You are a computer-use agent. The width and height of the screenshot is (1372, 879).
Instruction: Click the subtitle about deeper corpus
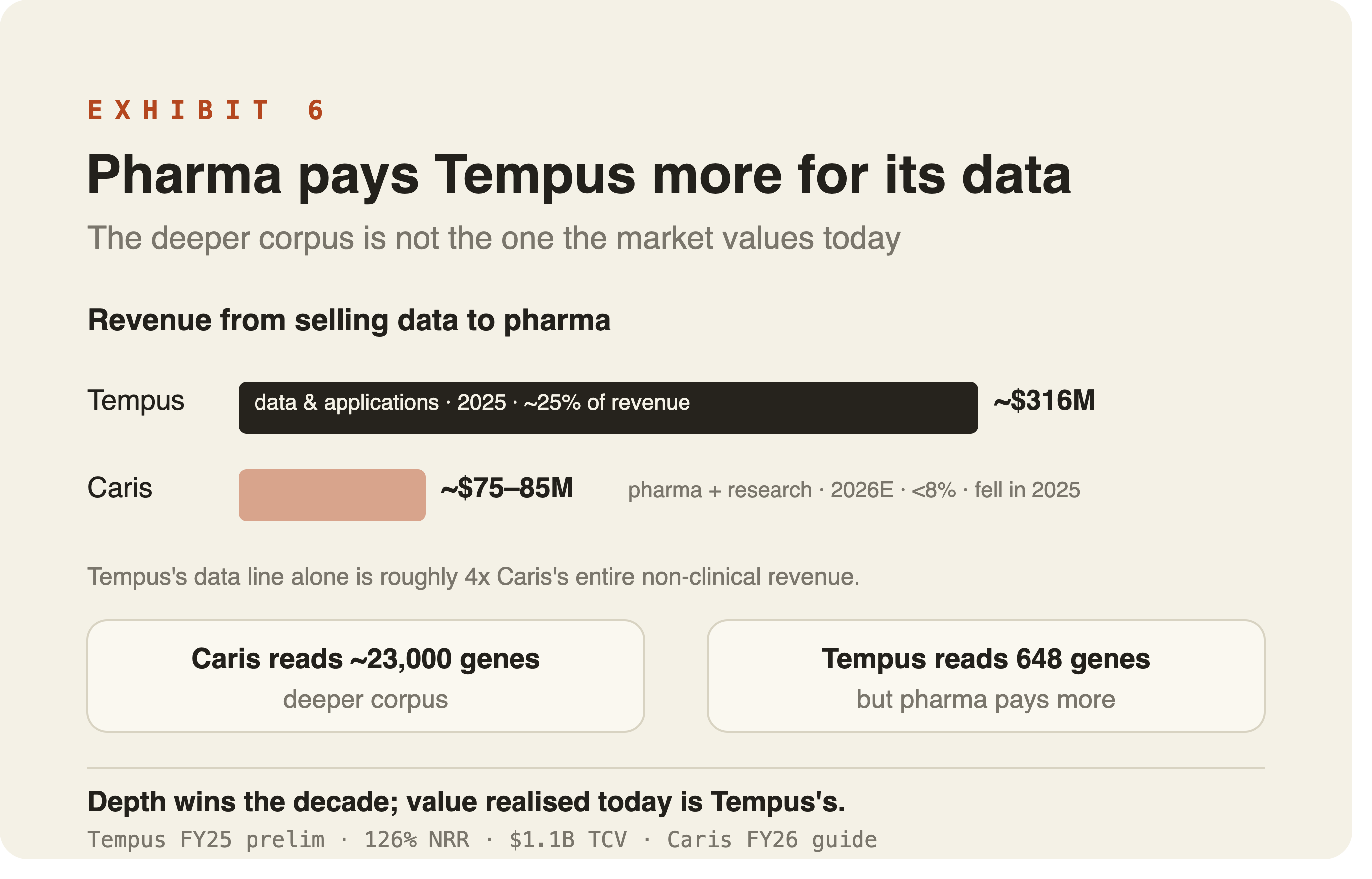[x=494, y=238]
